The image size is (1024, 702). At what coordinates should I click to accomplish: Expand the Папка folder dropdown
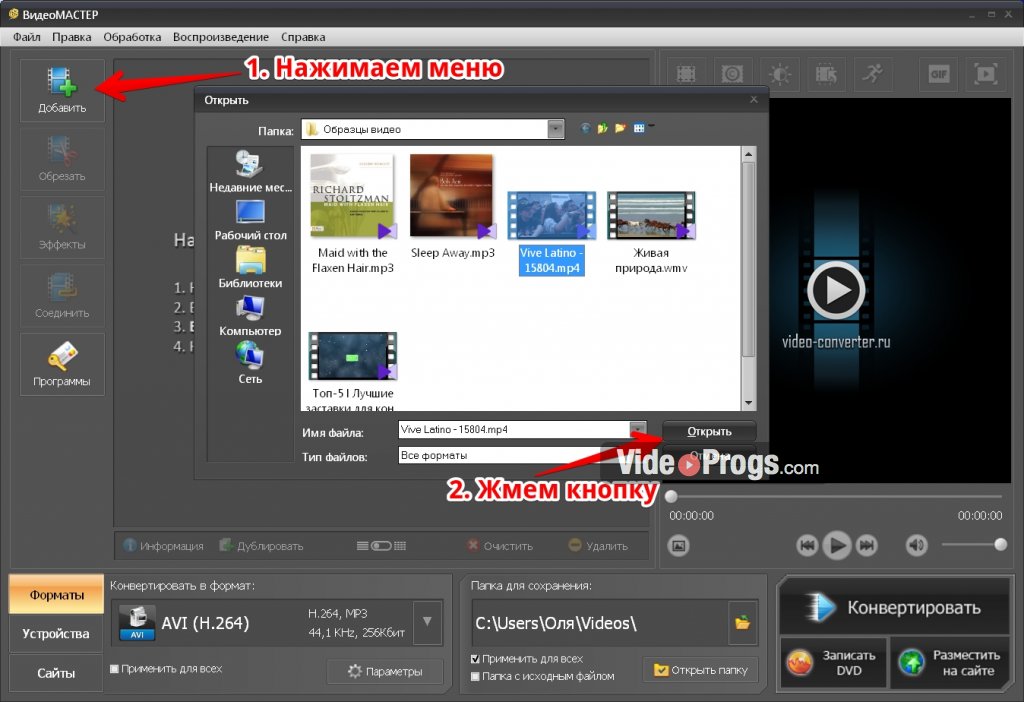[x=556, y=129]
